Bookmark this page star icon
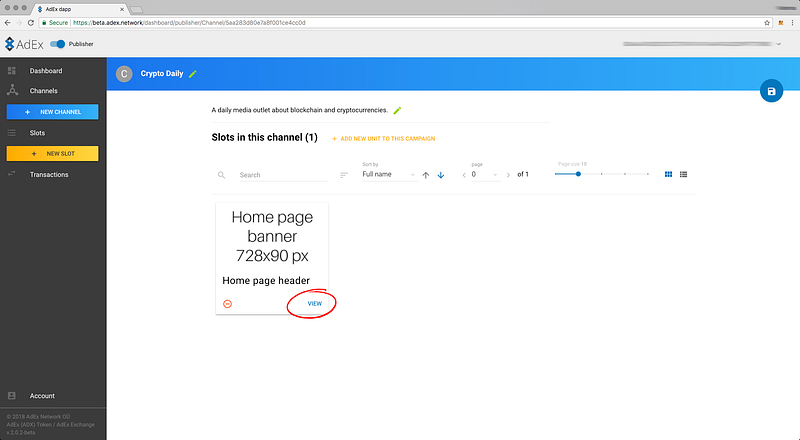Image resolution: width=800 pixels, height=440 pixels. [x=767, y=22]
